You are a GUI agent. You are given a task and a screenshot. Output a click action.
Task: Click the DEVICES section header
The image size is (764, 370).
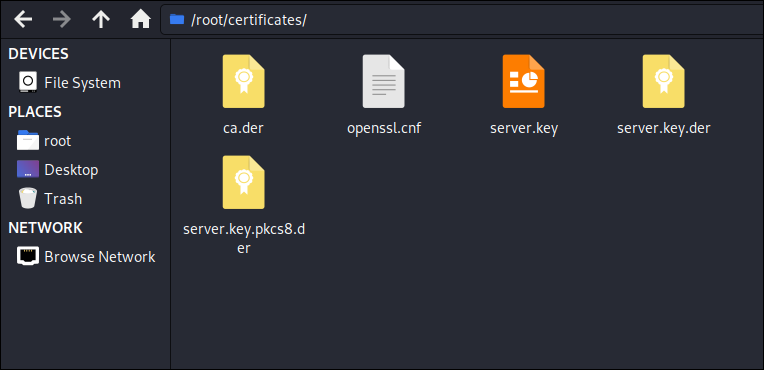click(38, 54)
